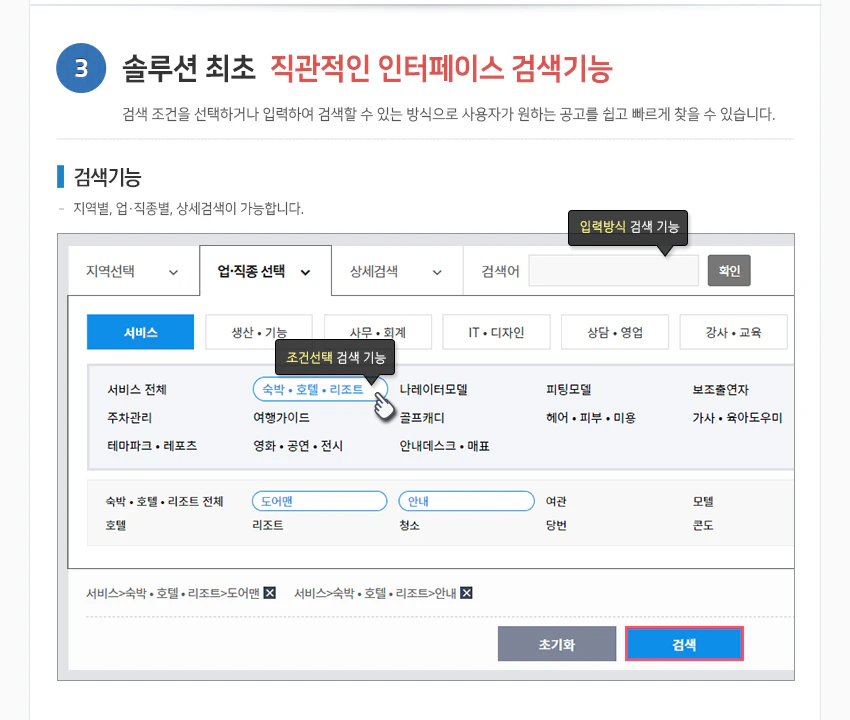The width and height of the screenshot is (850, 720).
Task: Choose 안내데스크•매표 job type
Action: pyautogui.click(x=445, y=446)
